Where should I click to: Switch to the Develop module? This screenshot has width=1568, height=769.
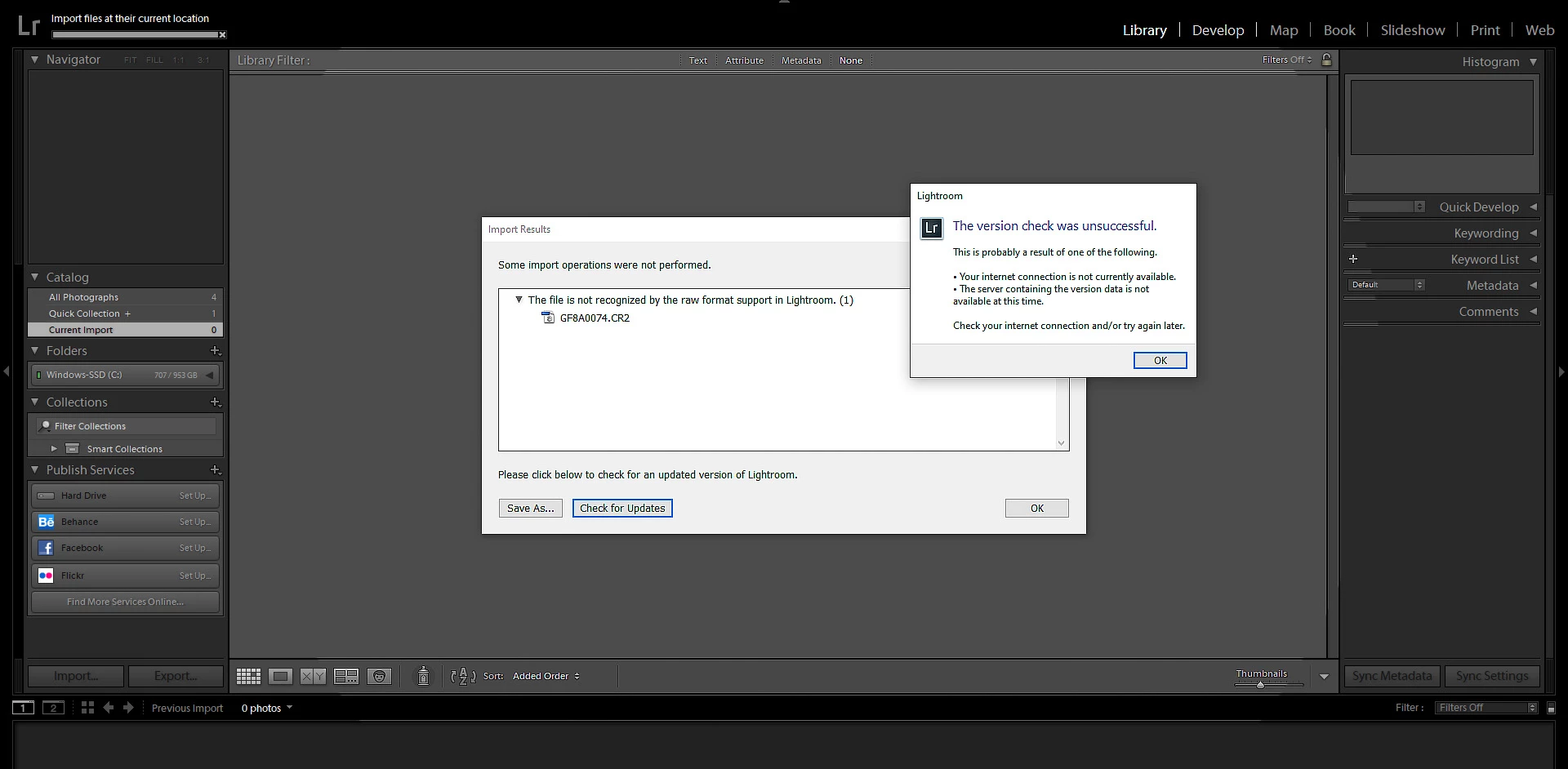pos(1218,30)
